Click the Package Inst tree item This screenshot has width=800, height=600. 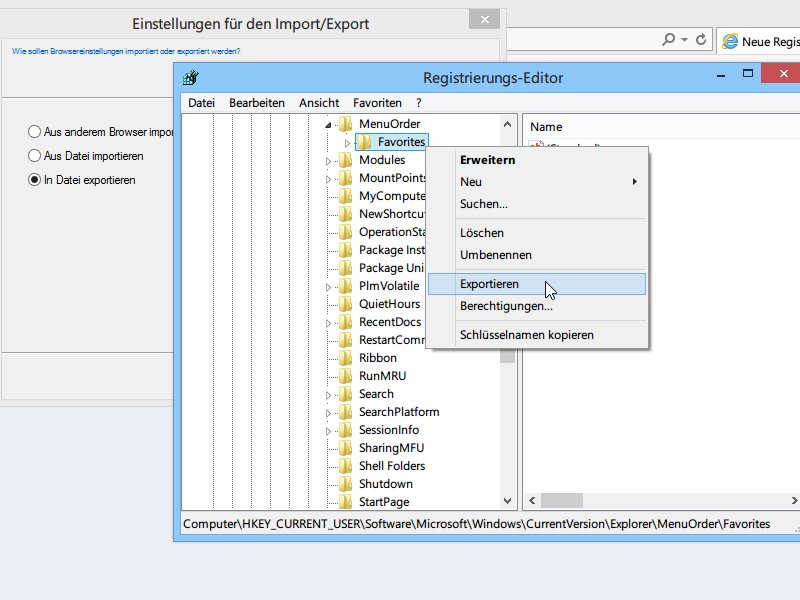(x=391, y=250)
